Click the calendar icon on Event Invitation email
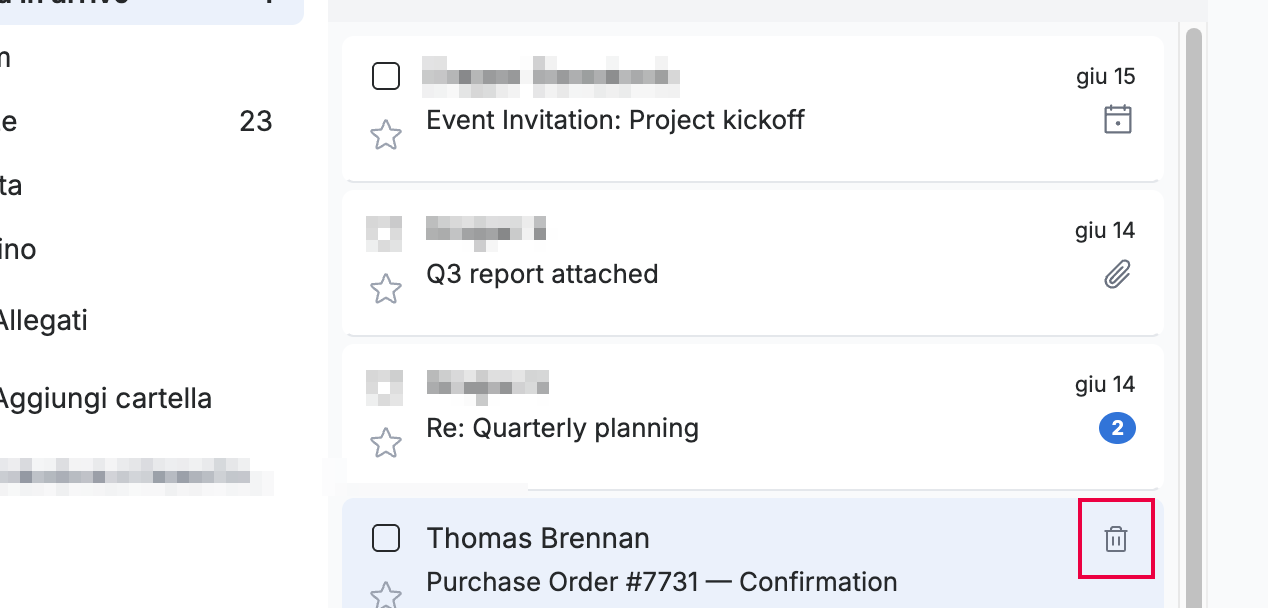This screenshot has width=1268, height=608. 1117,120
